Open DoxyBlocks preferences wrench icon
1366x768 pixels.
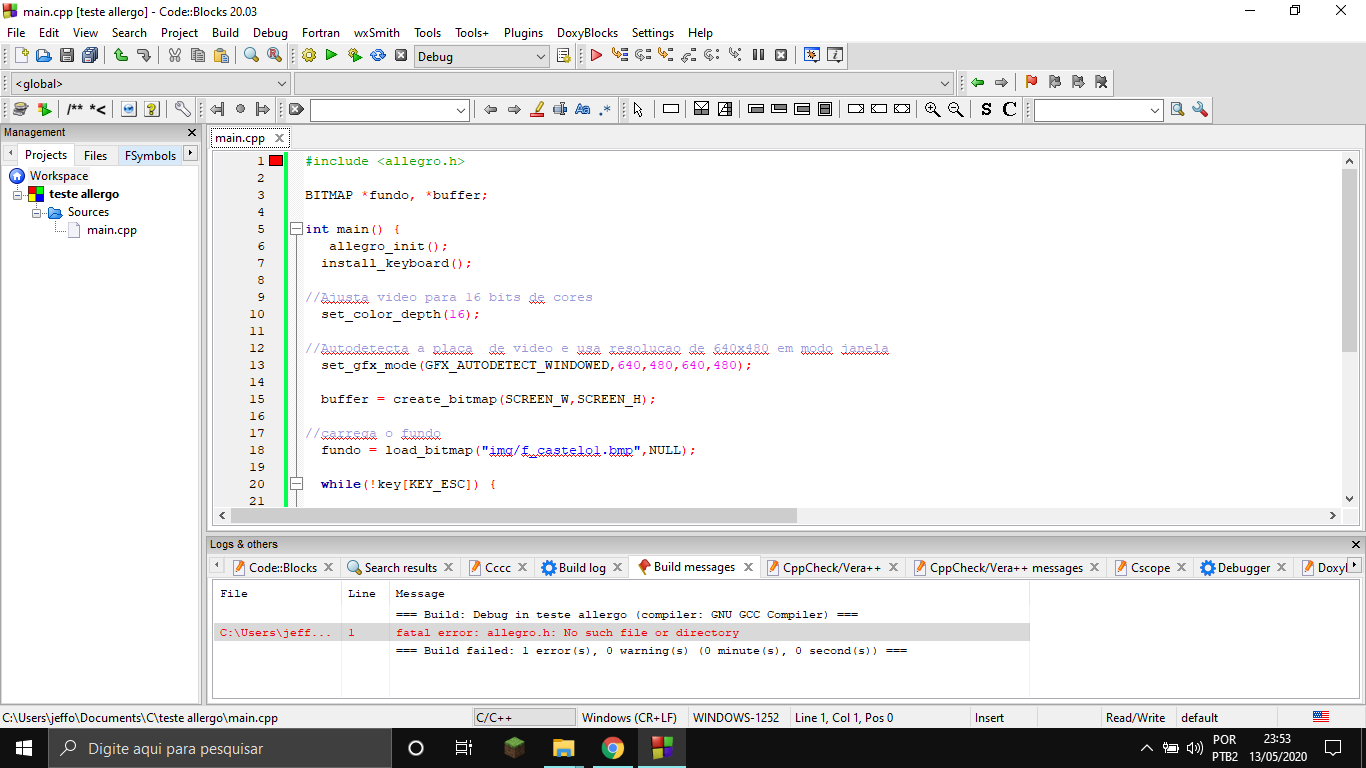(x=182, y=110)
